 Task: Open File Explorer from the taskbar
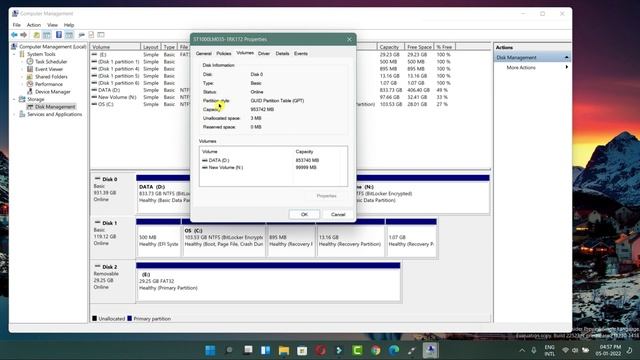point(284,350)
